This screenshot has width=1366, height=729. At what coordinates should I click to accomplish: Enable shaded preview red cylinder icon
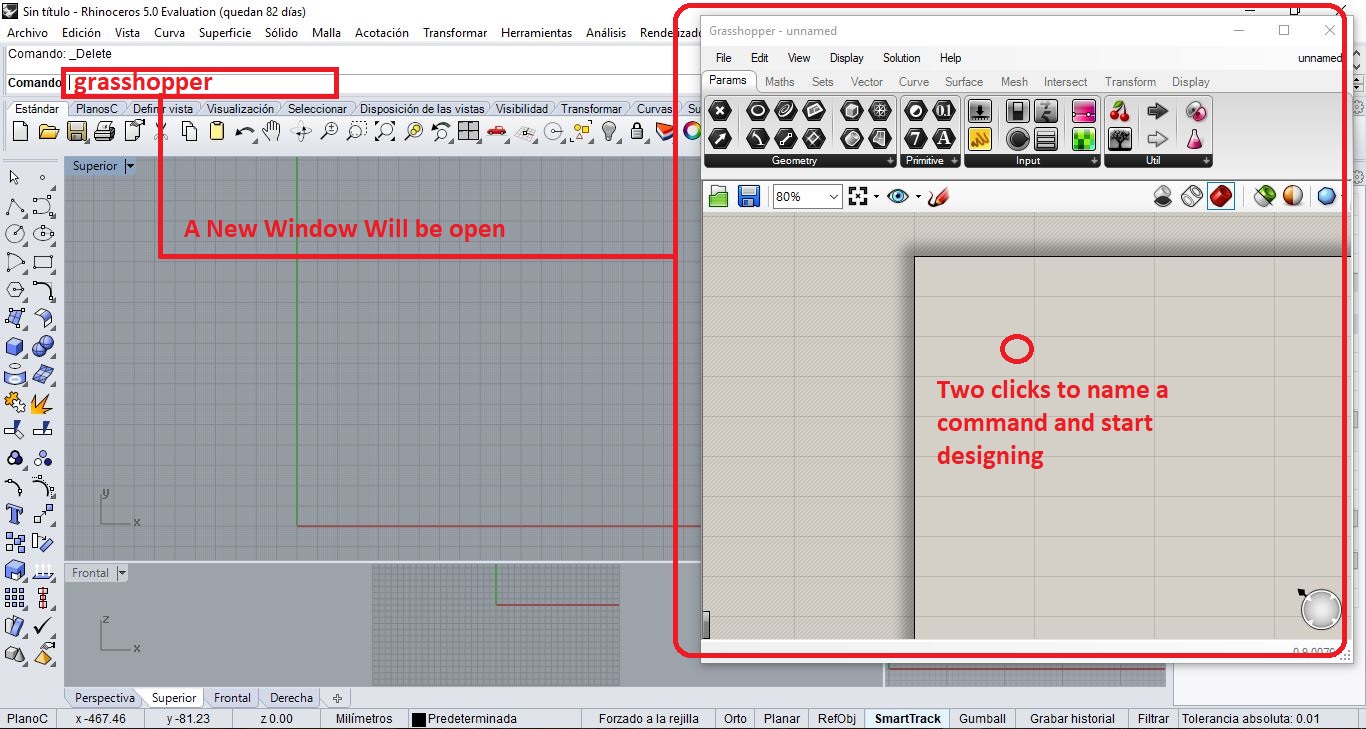coord(1221,196)
